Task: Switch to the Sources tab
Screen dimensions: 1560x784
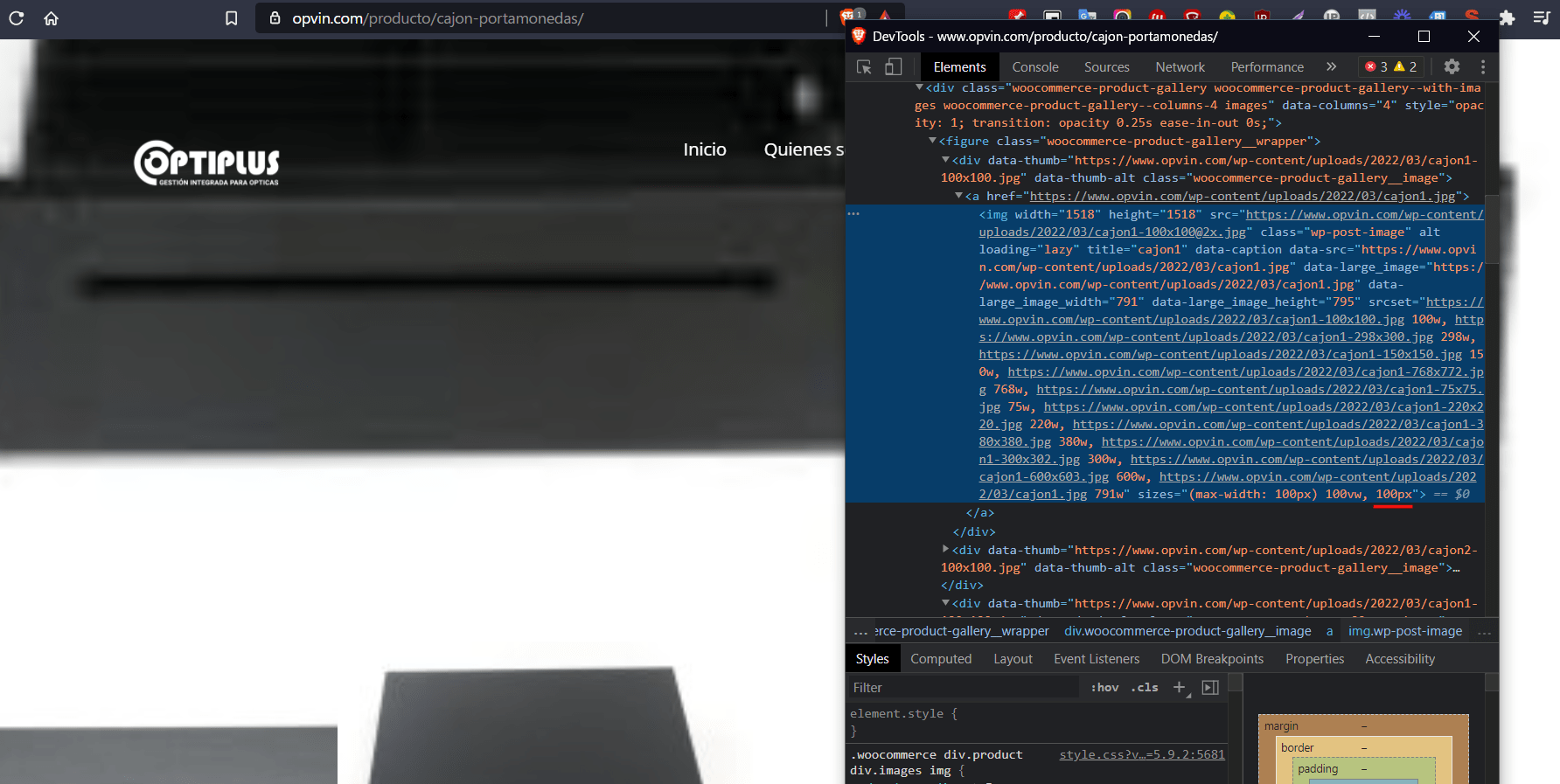Action: point(1107,67)
